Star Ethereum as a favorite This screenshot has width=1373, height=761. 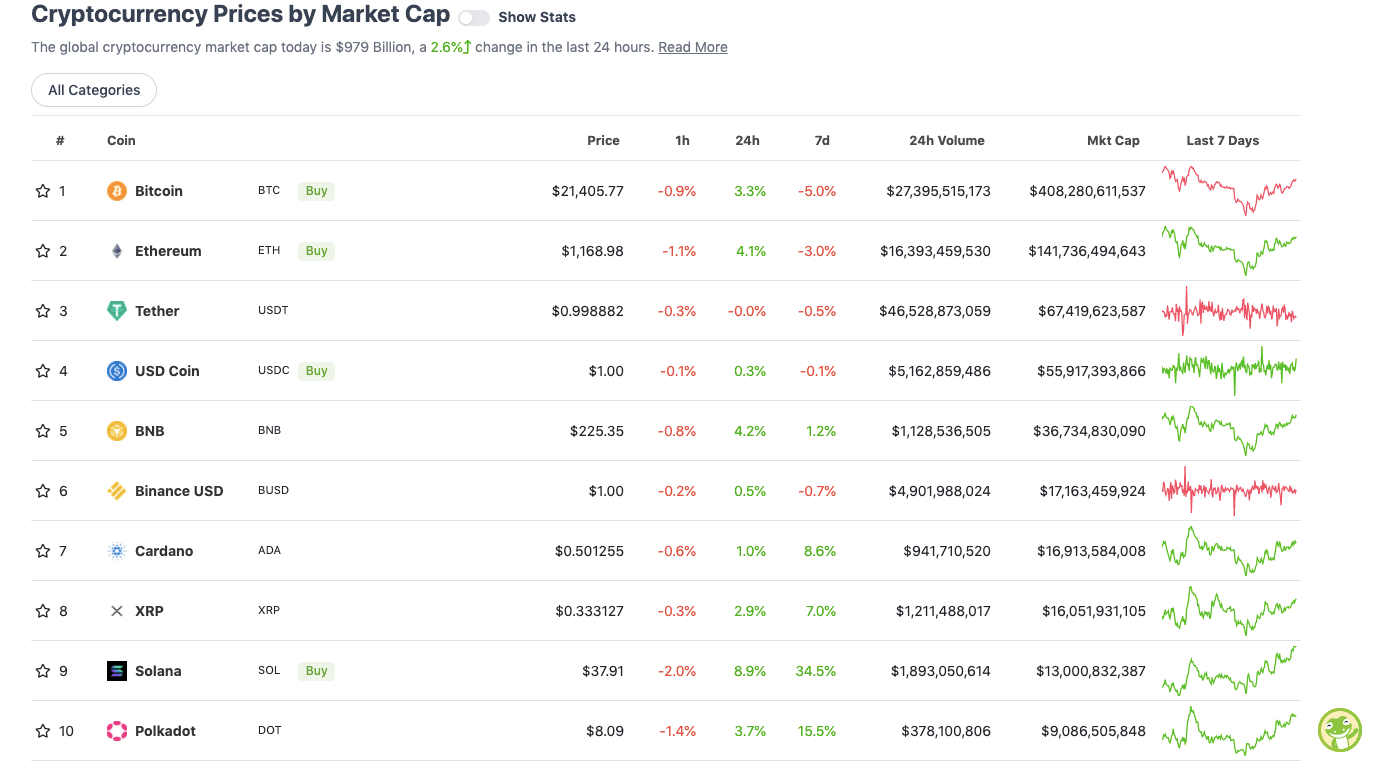coord(43,251)
